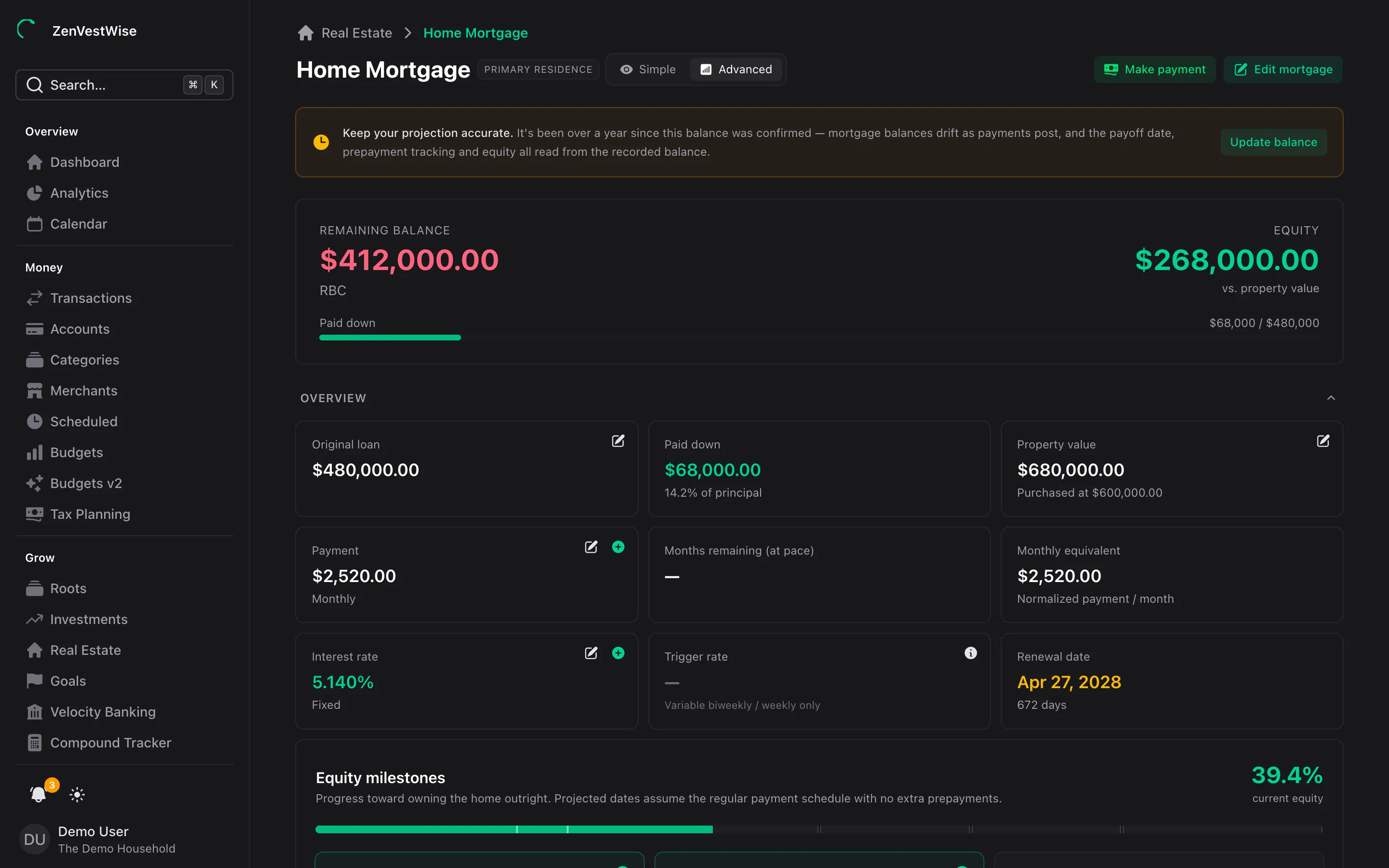Screen dimensions: 1389x868
Task: Edit the Original loan amount
Action: tap(618, 441)
